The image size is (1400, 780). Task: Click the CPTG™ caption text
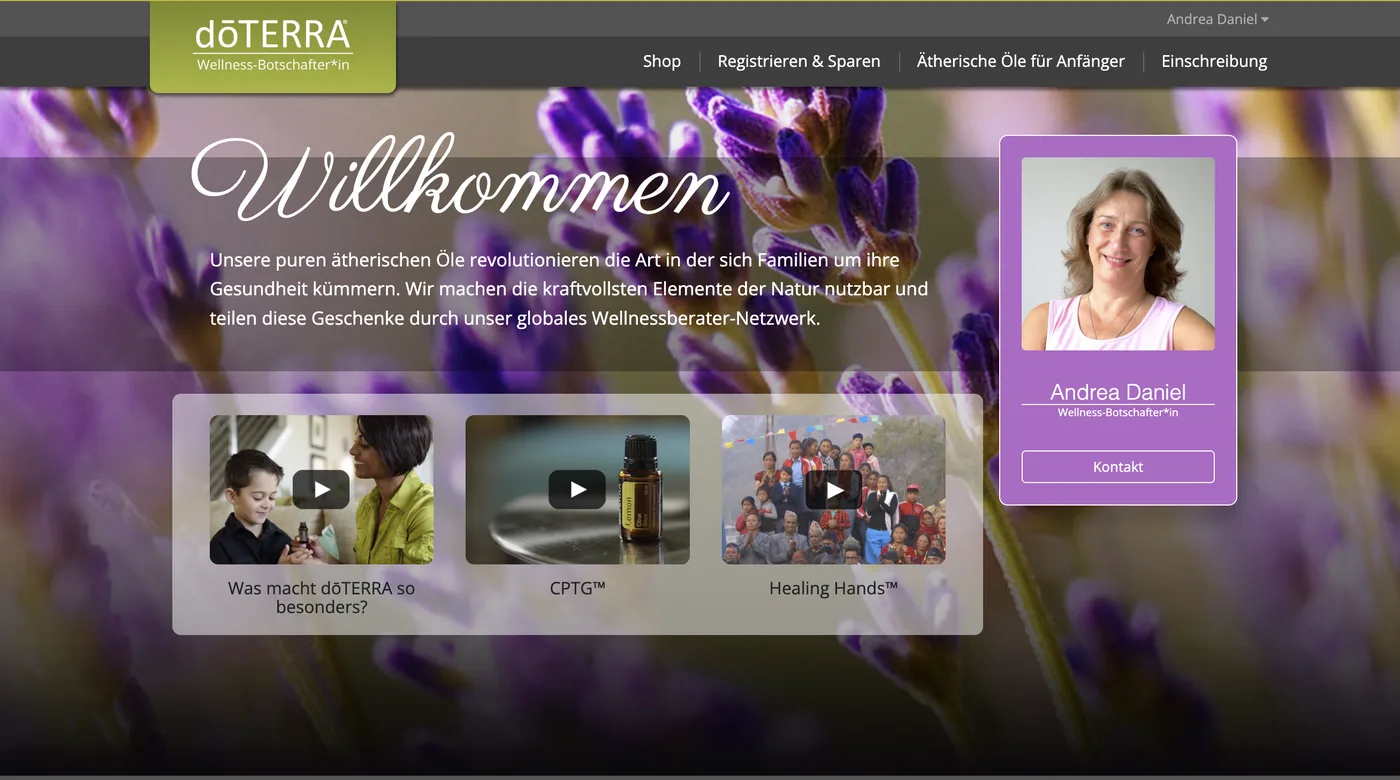point(578,588)
